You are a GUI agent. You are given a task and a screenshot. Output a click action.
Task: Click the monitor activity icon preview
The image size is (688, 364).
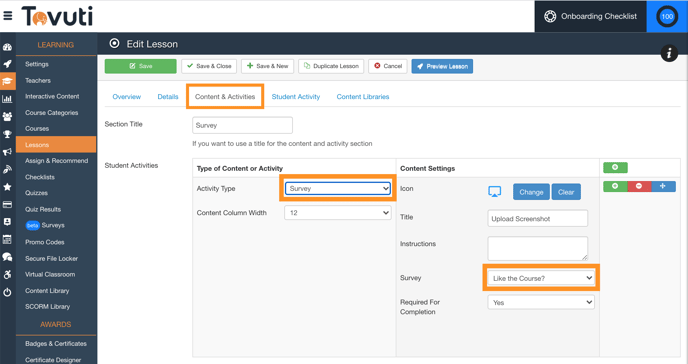pos(494,192)
